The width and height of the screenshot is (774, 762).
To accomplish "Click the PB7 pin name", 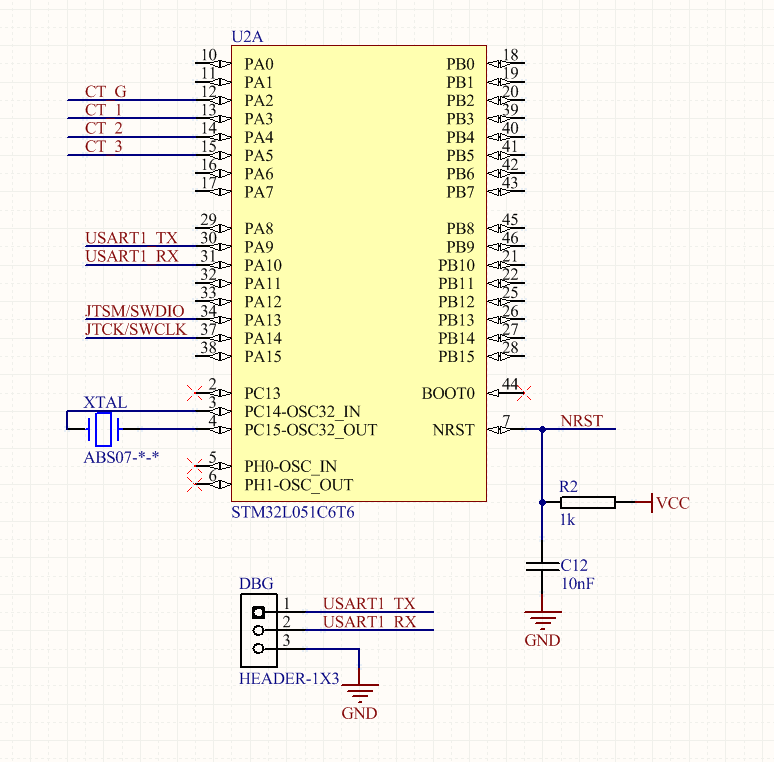I will tap(460, 192).
